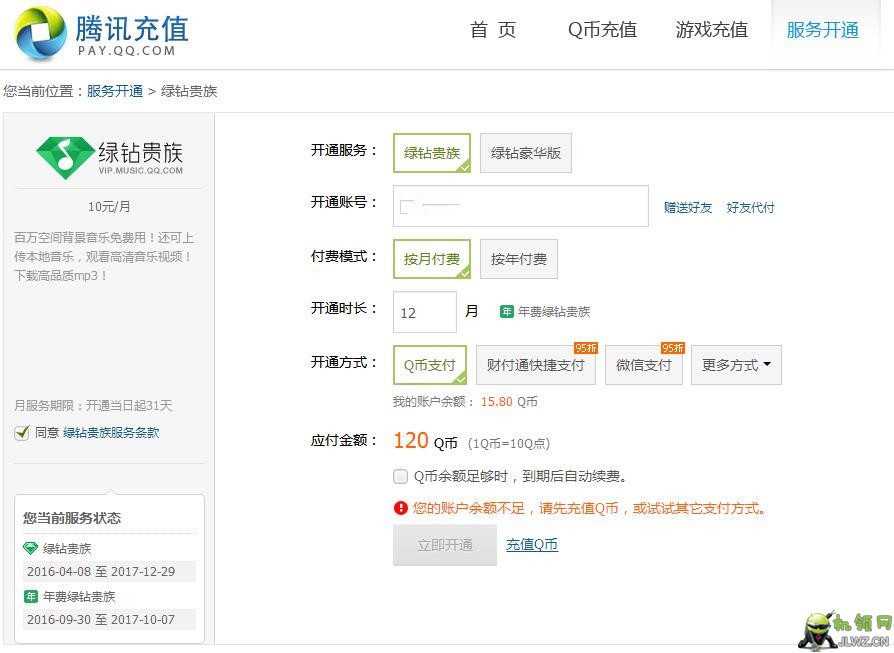The height and width of the screenshot is (653, 894).
Task: Click the 95折 badge on 财付通快捷支付
Action: coord(586,348)
